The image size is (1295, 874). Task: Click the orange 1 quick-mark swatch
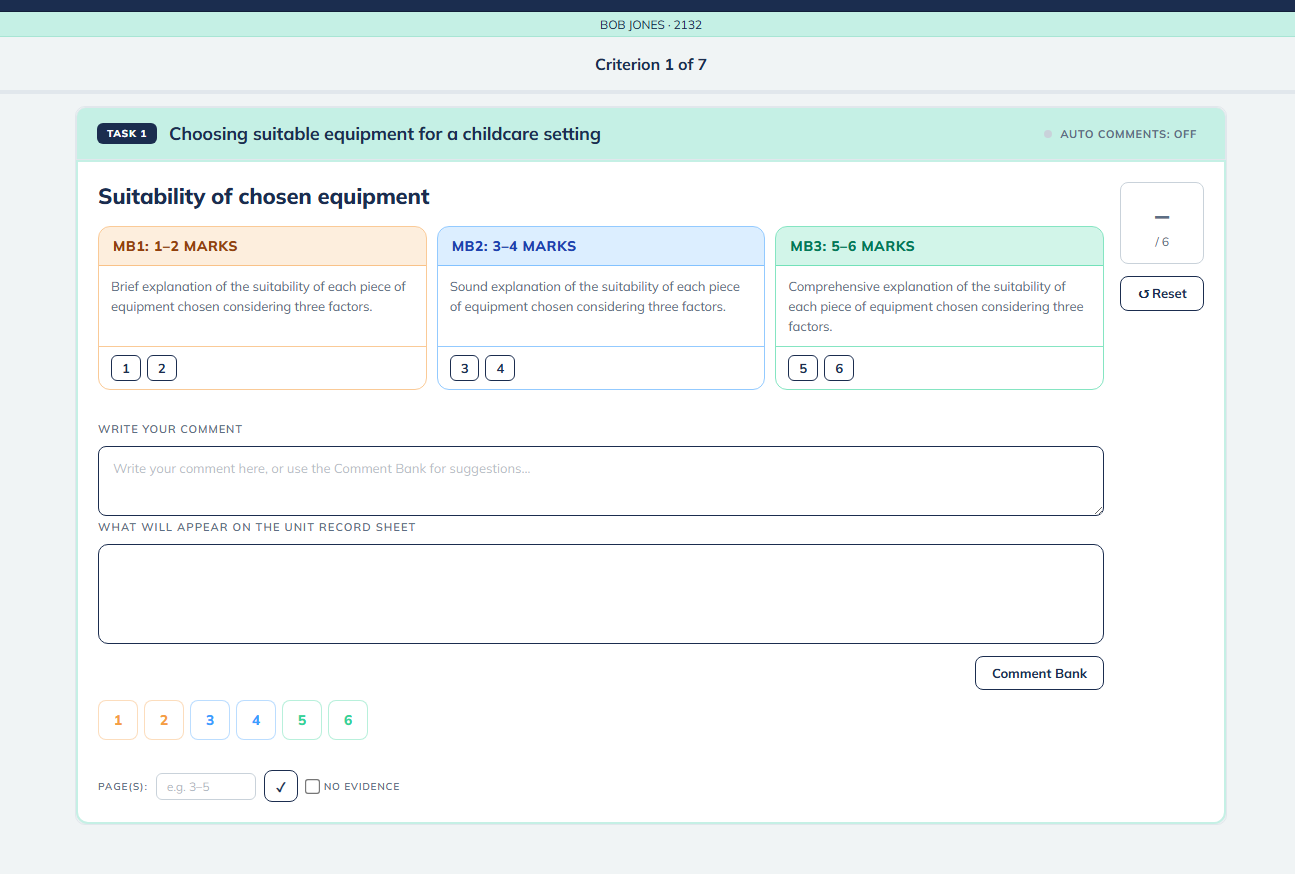pyautogui.click(x=118, y=720)
